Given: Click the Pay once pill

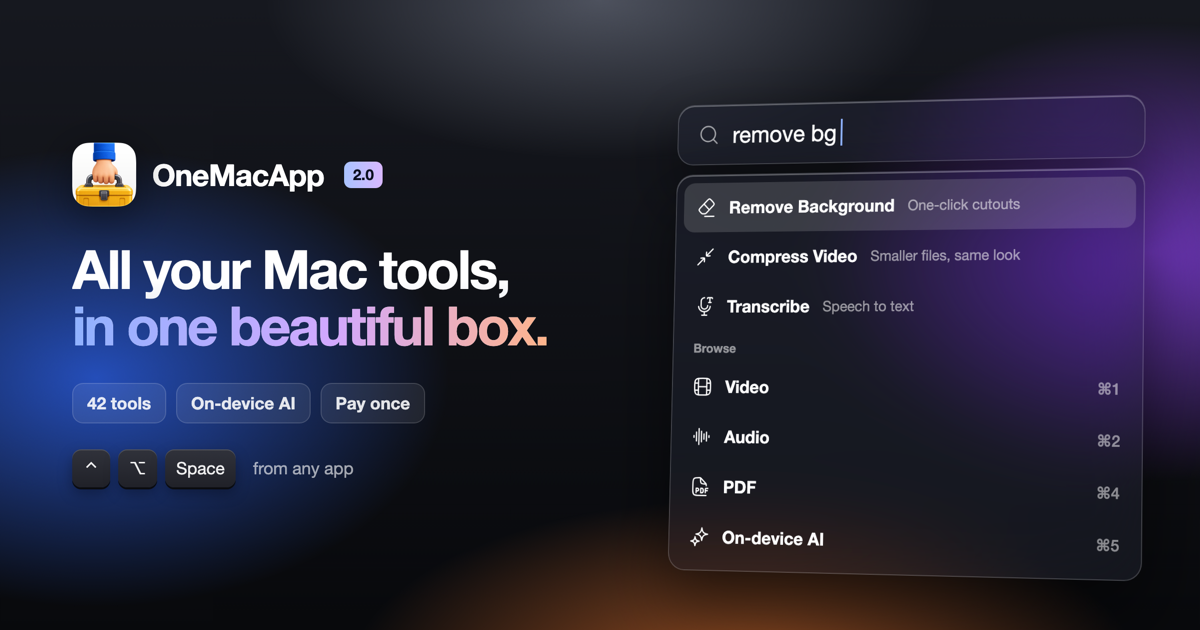Looking at the screenshot, I should [x=372, y=403].
